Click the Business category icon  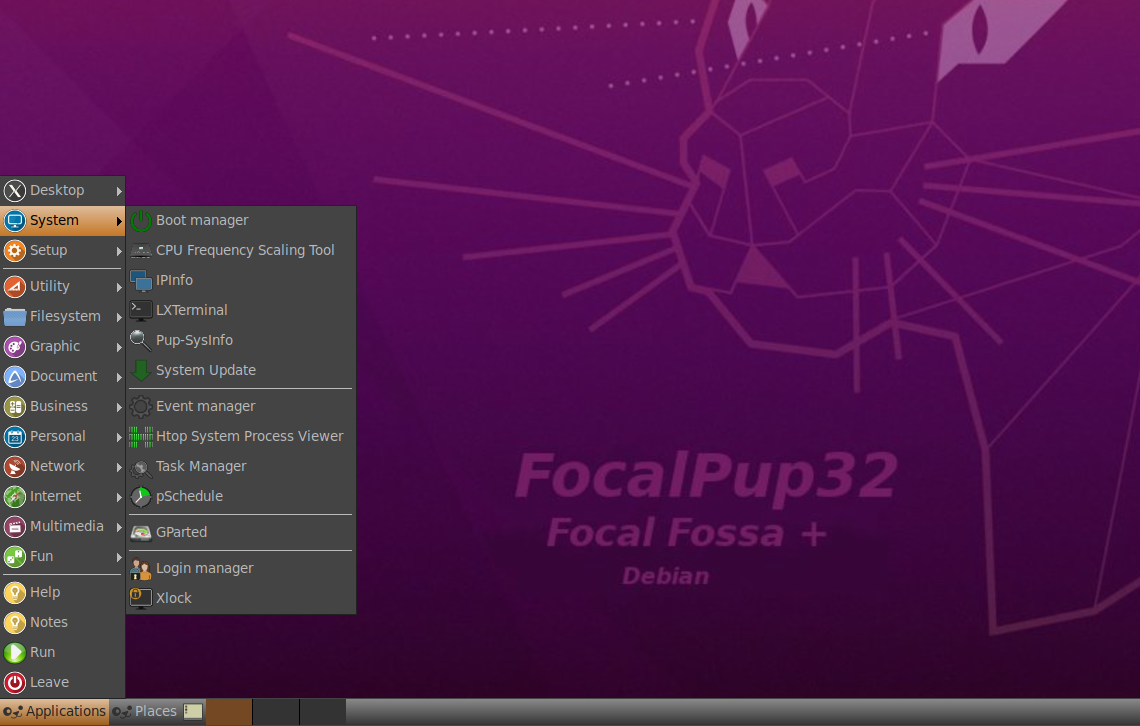pos(15,406)
